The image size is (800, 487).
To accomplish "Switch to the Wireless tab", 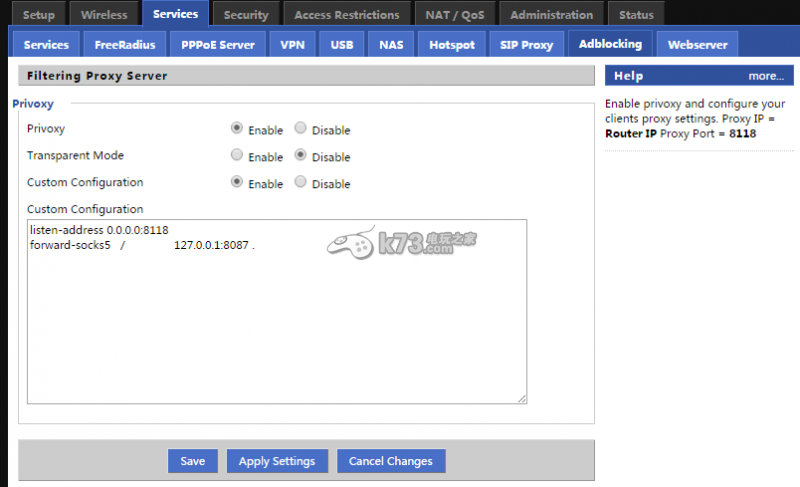I will click(x=104, y=15).
